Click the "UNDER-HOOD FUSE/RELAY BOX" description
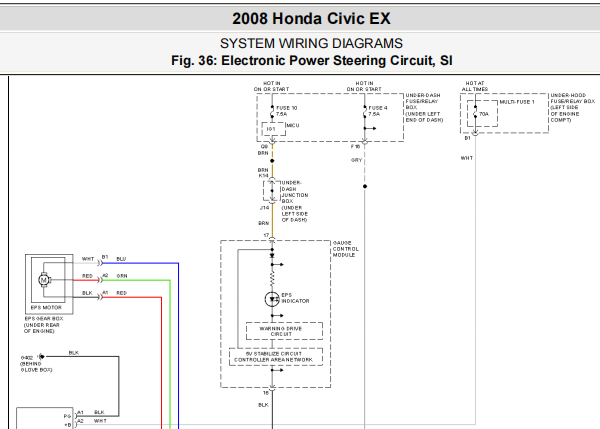Image resolution: width=600 pixels, height=429 pixels. (573, 107)
